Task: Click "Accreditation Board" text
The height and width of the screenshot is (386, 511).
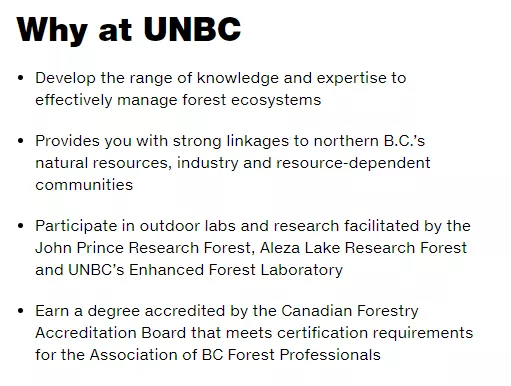Action: tap(111, 333)
